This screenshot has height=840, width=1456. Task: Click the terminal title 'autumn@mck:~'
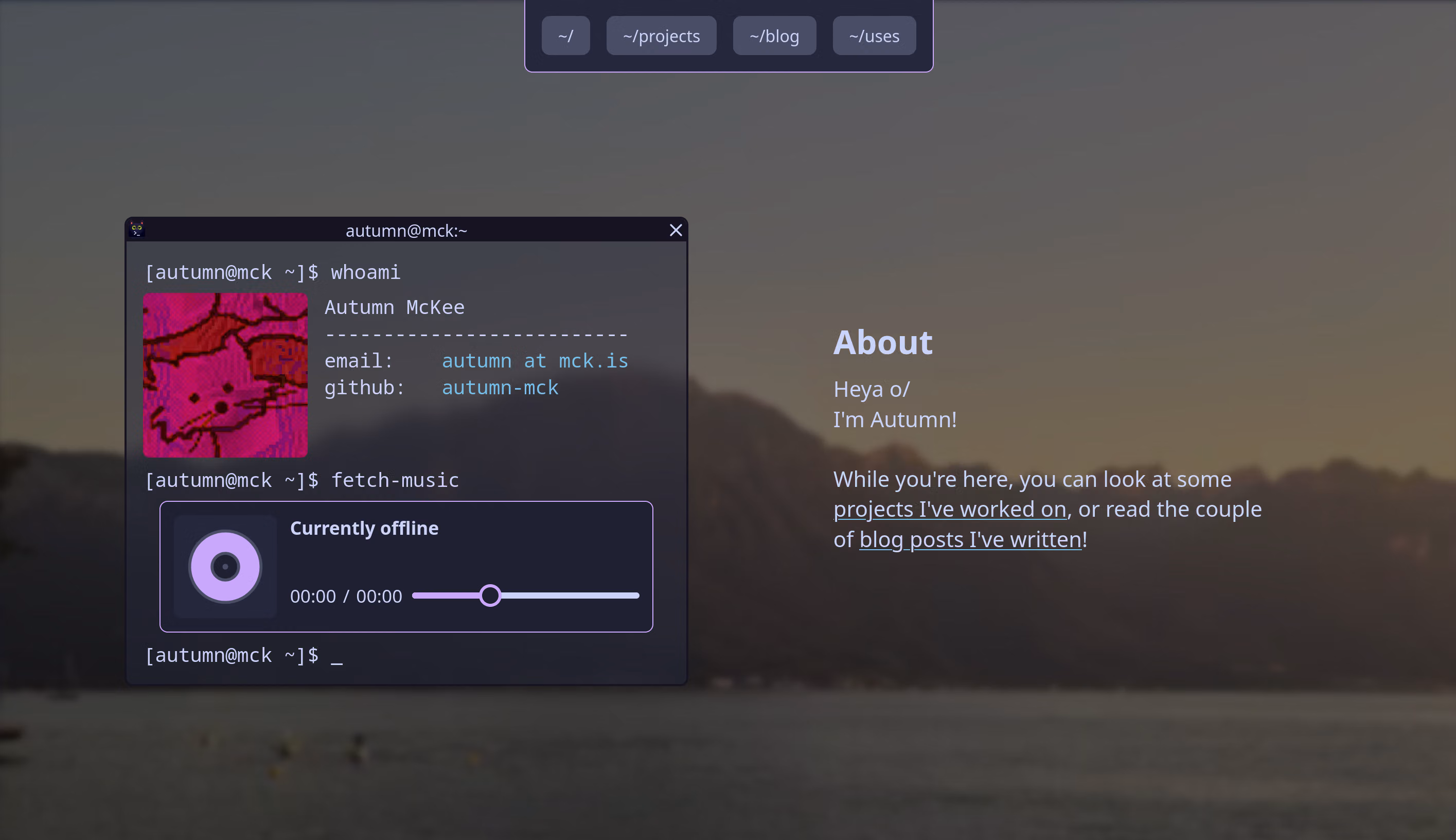coord(406,231)
